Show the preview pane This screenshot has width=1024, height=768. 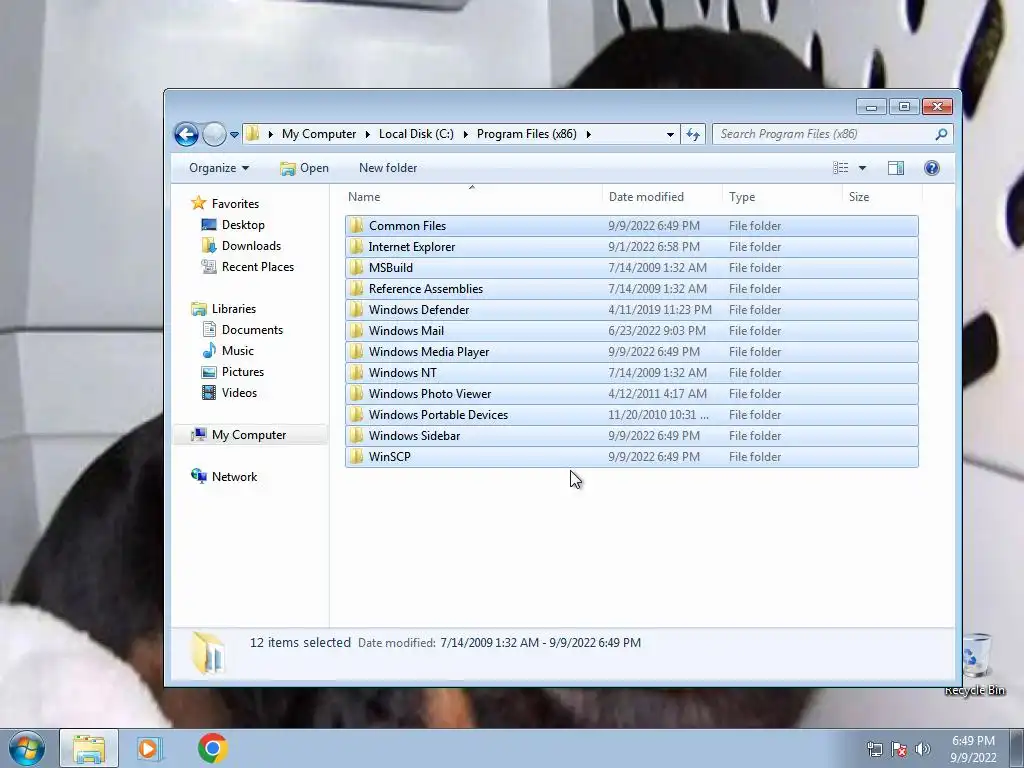(896, 168)
